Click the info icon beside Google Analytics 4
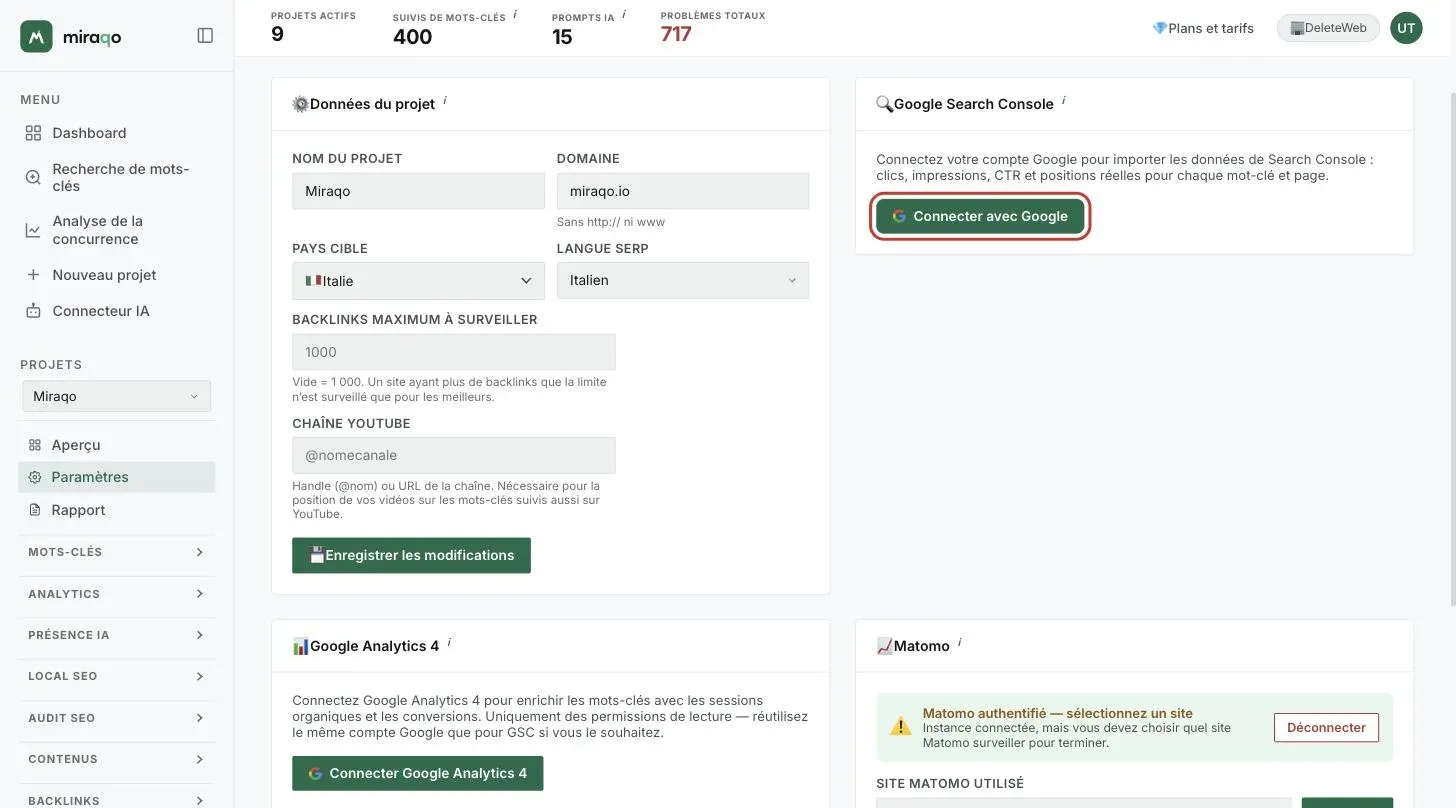The height and width of the screenshot is (808, 1456). [x=449, y=642]
